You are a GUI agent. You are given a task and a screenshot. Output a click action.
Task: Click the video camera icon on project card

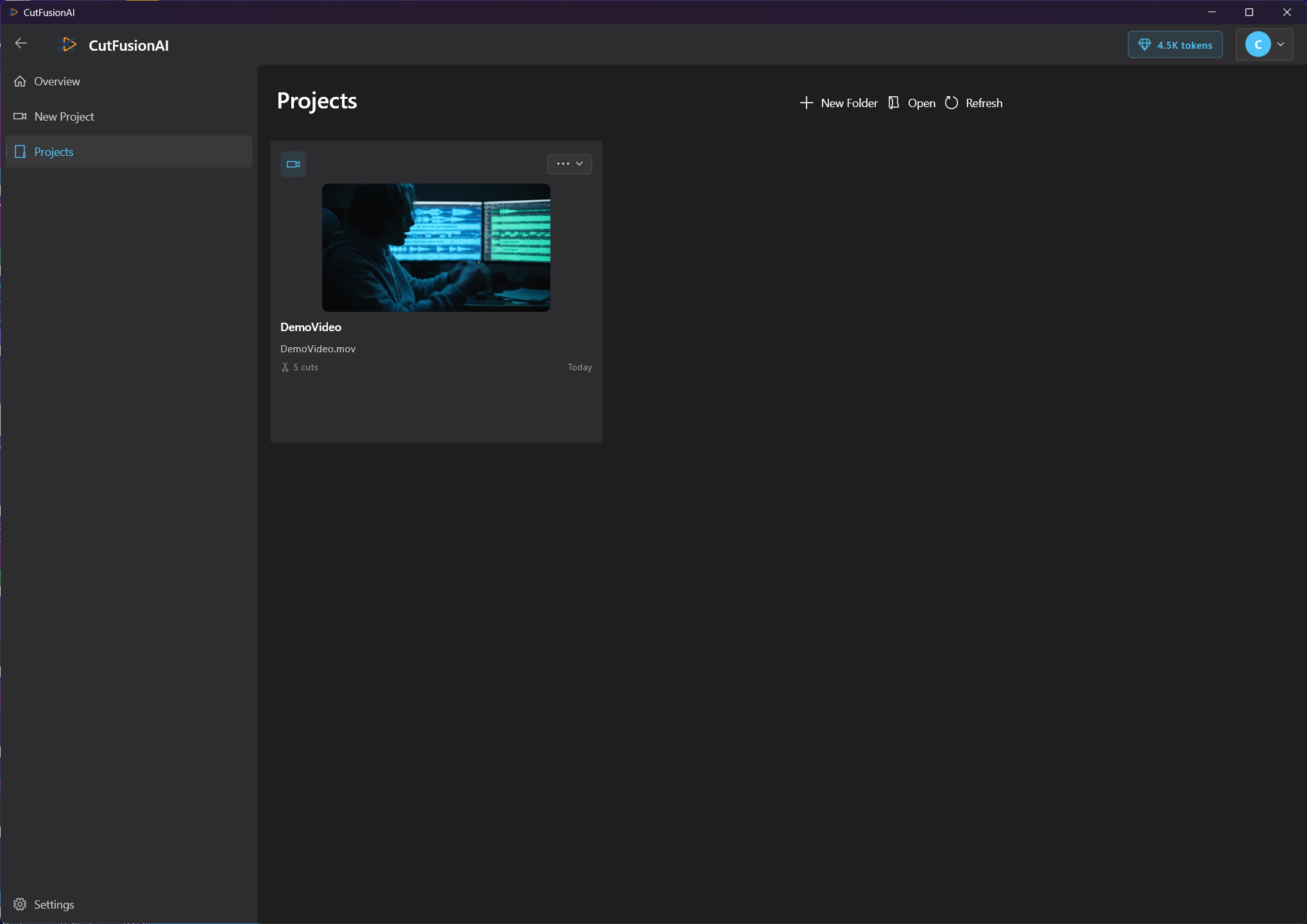293,164
